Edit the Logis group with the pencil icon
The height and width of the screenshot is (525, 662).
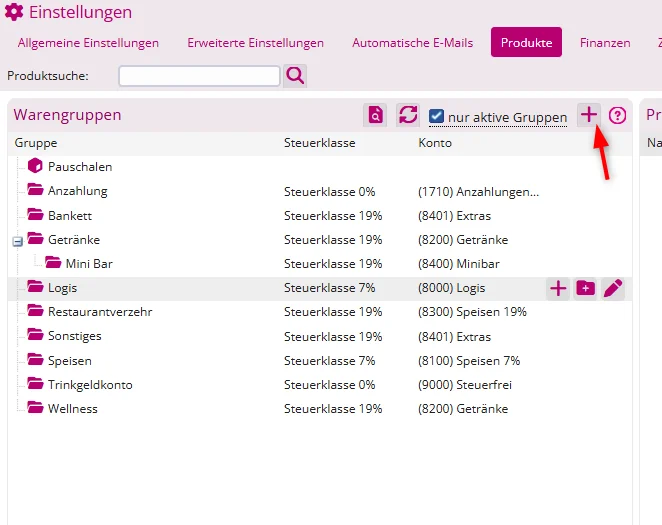(x=613, y=289)
